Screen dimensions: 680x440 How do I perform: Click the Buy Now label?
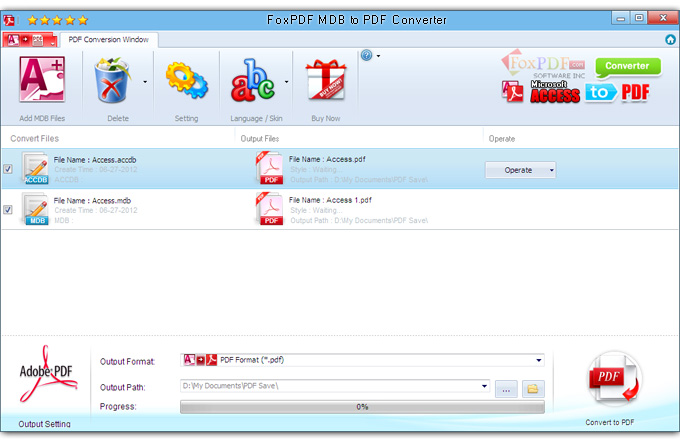click(326, 118)
